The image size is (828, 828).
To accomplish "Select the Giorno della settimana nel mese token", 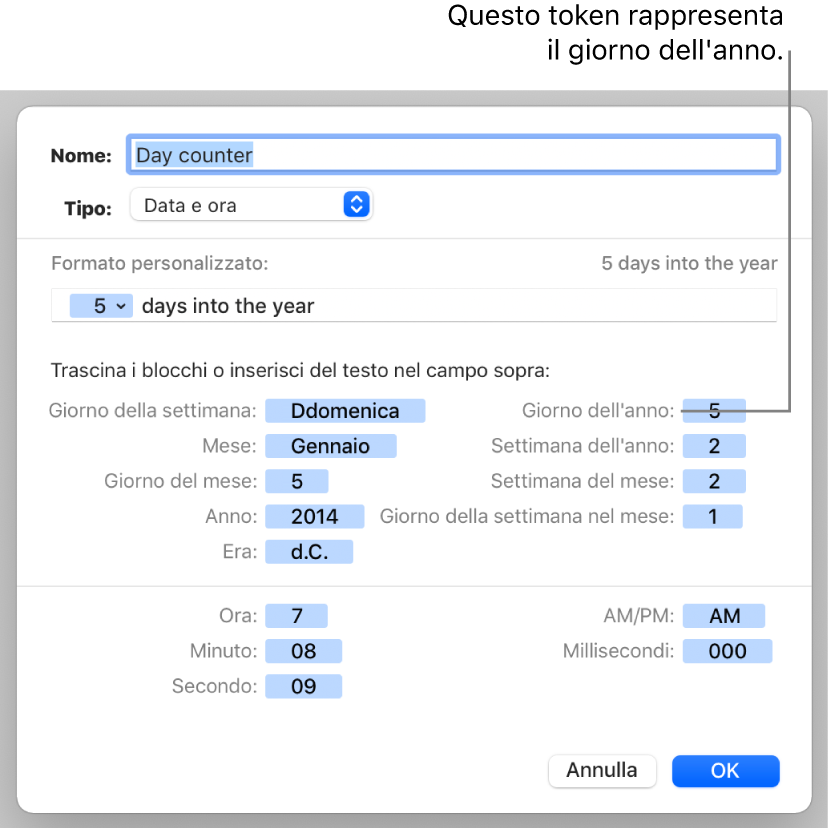I will pyautogui.click(x=712, y=516).
